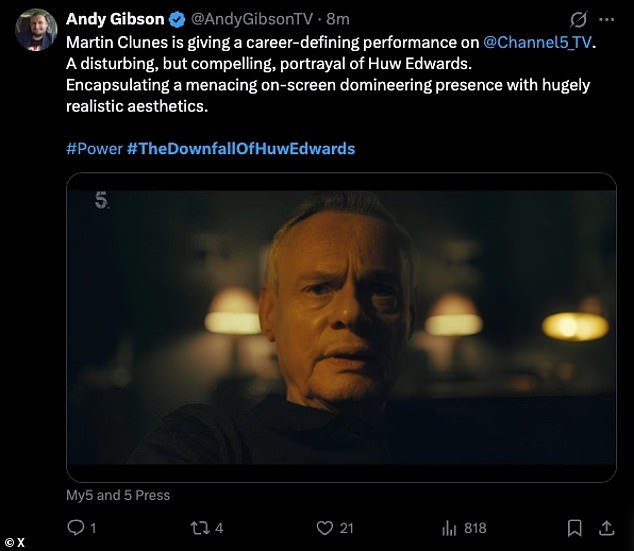Bookmark this post
This screenshot has height=551, width=634.
574,527
